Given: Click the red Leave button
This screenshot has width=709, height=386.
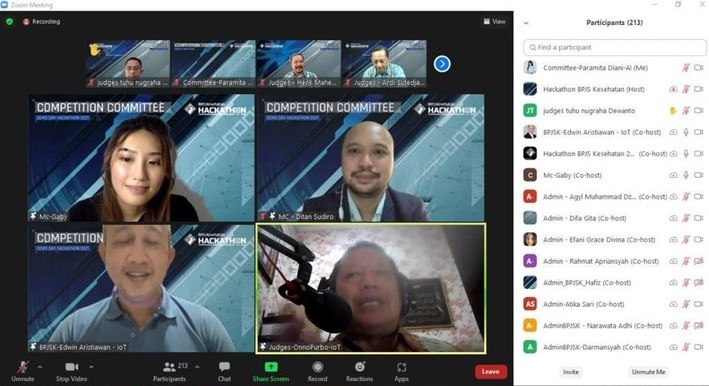Looking at the screenshot, I should [x=491, y=372].
